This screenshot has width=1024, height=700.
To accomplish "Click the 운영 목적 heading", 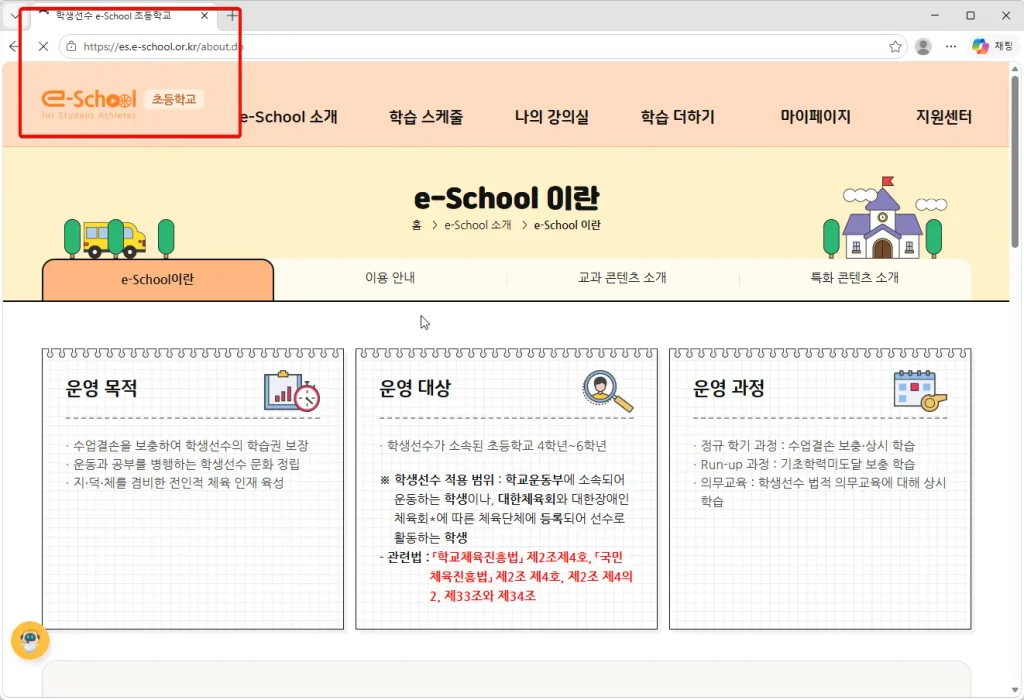I will point(101,389).
